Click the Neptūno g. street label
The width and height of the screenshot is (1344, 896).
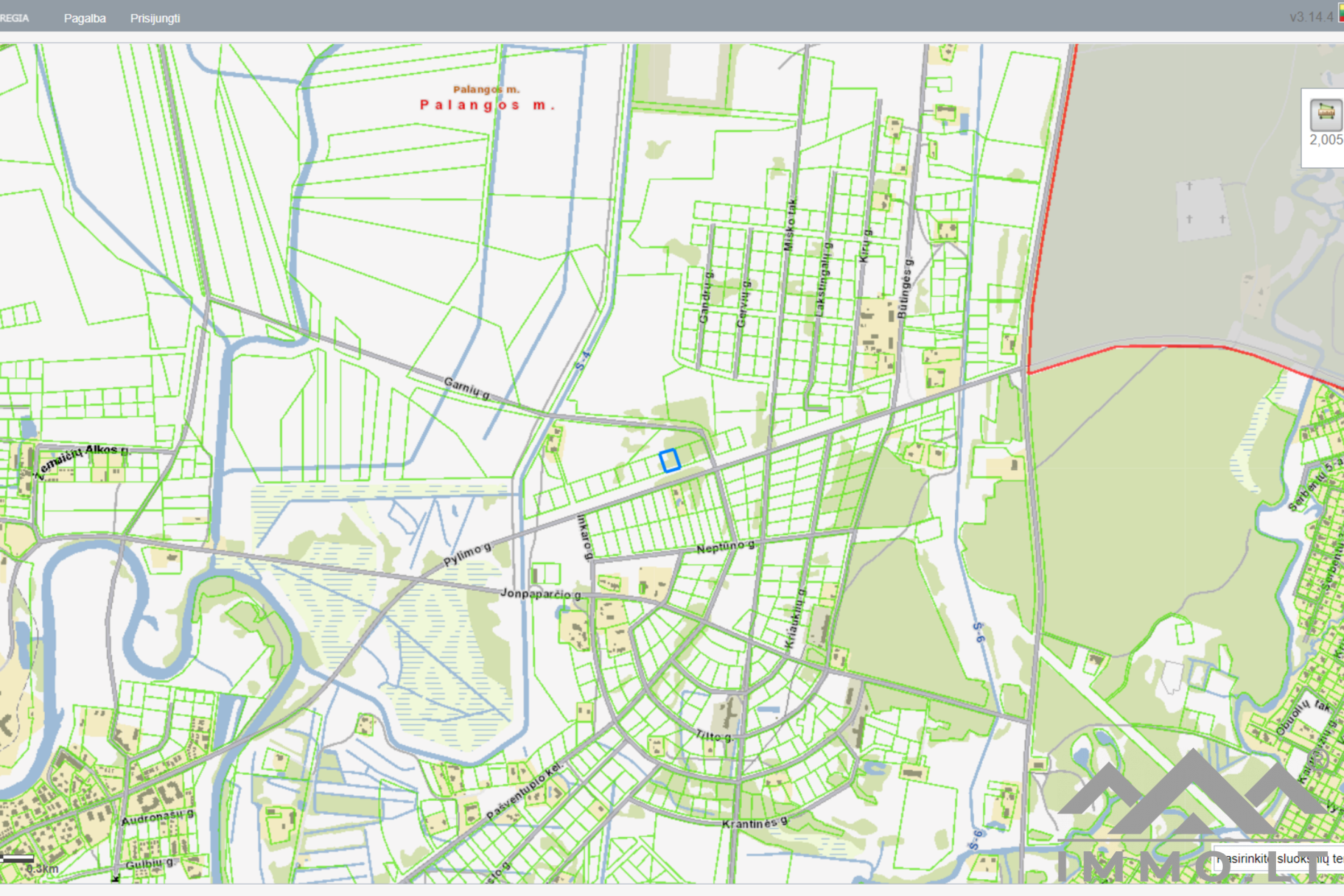(725, 547)
